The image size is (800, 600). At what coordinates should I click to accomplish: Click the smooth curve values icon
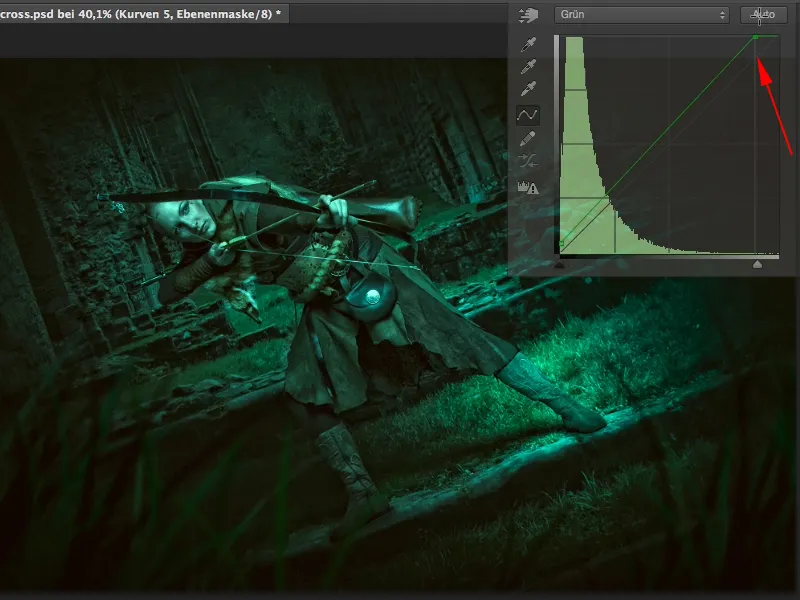[528, 161]
